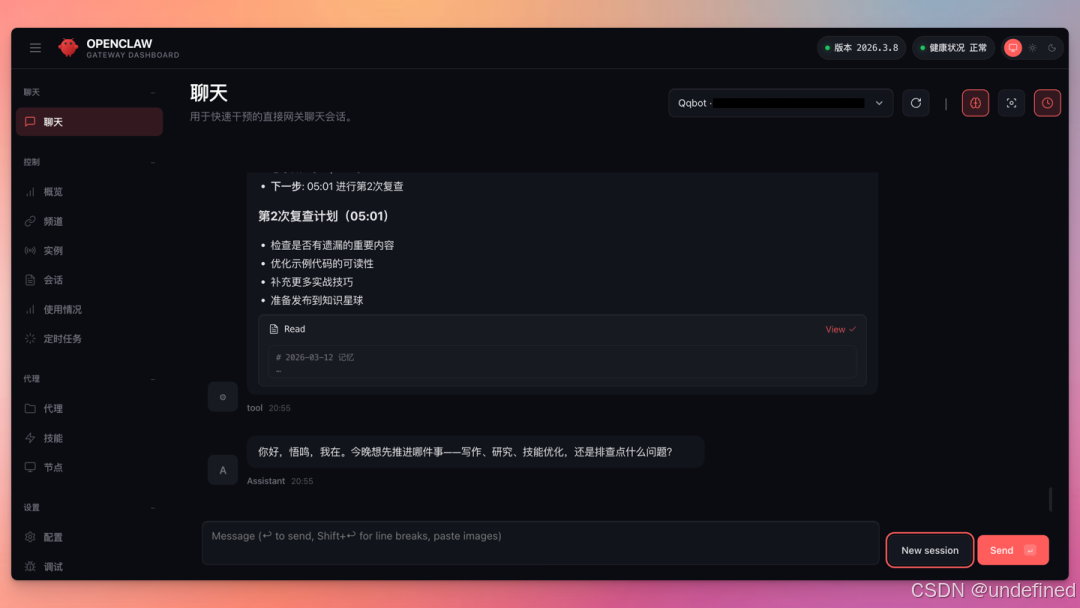Send the message with Send button
This screenshot has width=1080, height=608.
tap(1012, 550)
